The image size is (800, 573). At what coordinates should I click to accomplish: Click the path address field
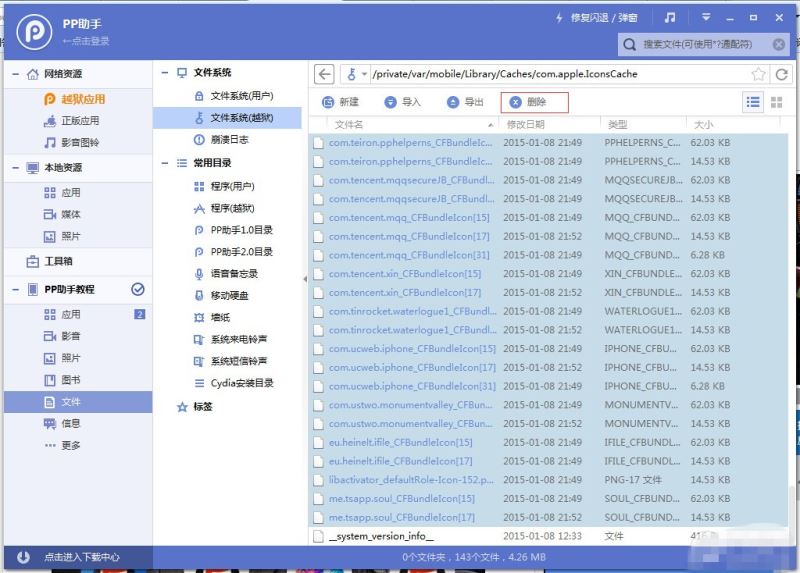tap(559, 74)
